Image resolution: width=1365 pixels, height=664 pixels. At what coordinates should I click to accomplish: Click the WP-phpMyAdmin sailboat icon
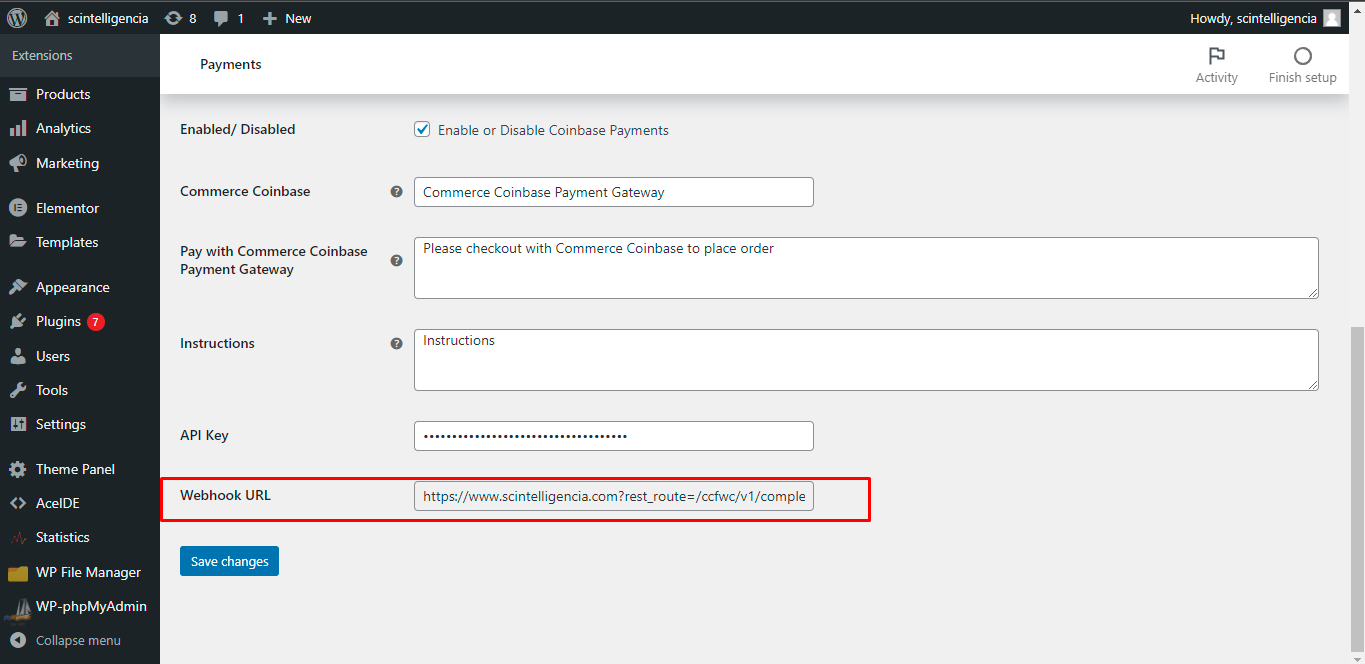pyautogui.click(x=18, y=609)
